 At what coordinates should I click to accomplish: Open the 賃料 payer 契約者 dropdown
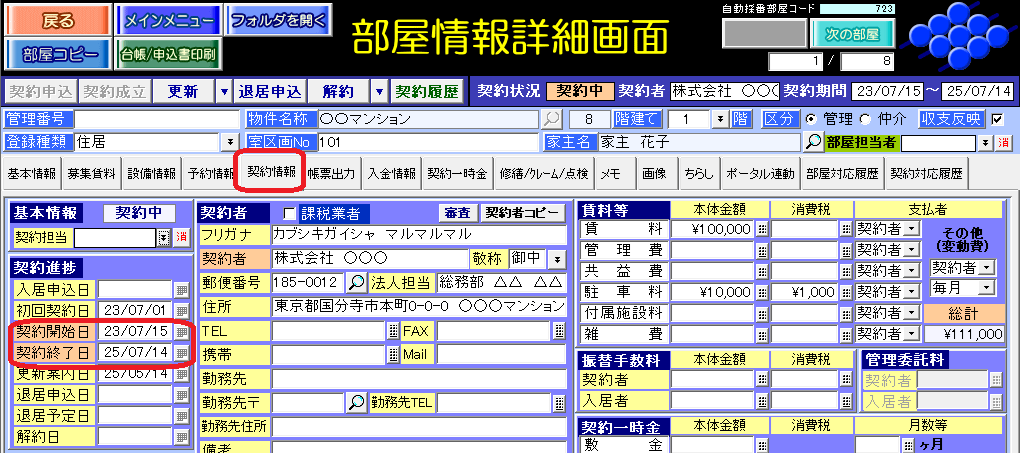coord(910,229)
